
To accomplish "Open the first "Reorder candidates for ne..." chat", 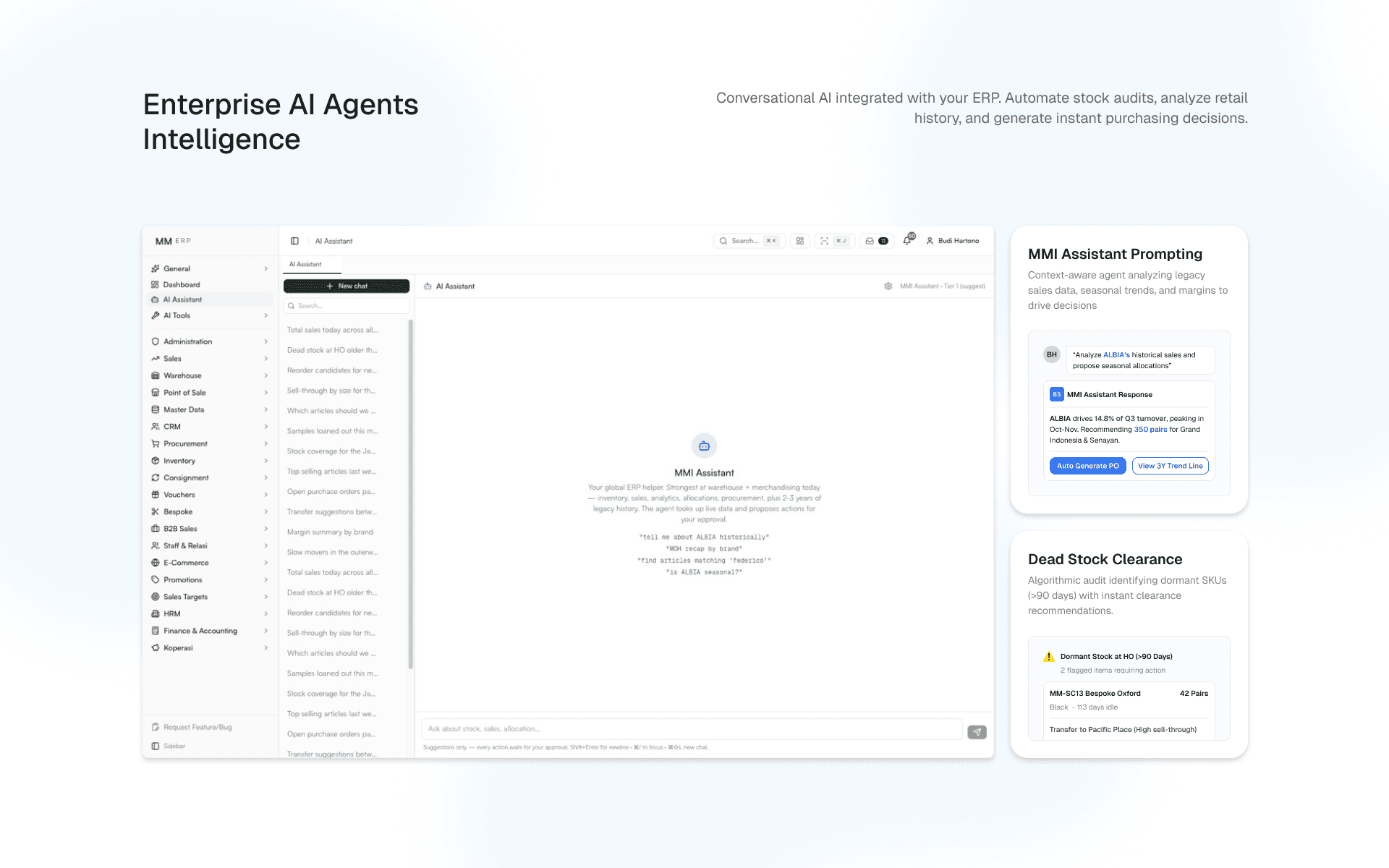I will coord(332,370).
